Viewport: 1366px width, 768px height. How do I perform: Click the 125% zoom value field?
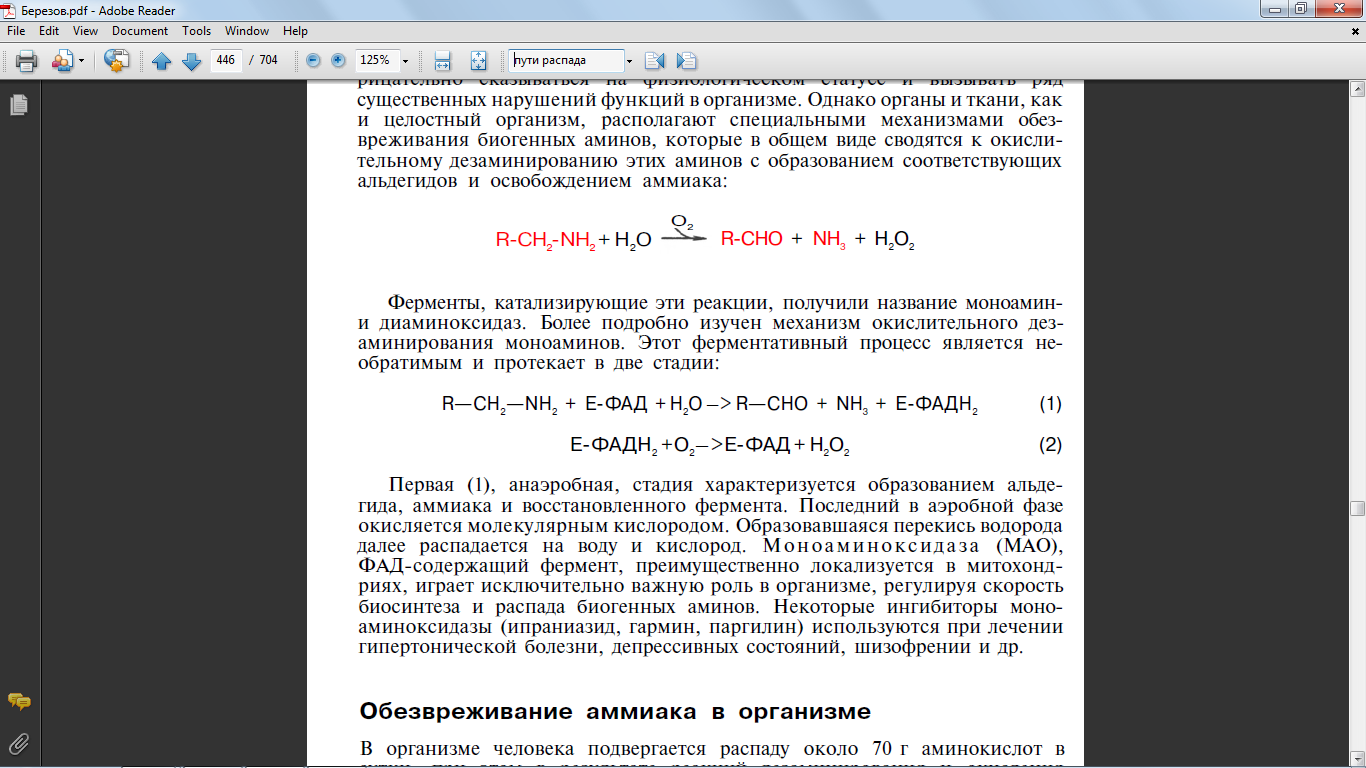378,60
